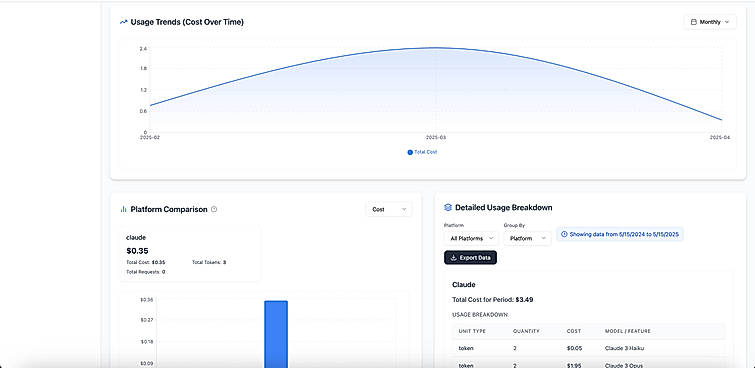Click the UNIT TYPE column header
The image size is (755, 368).
point(472,331)
